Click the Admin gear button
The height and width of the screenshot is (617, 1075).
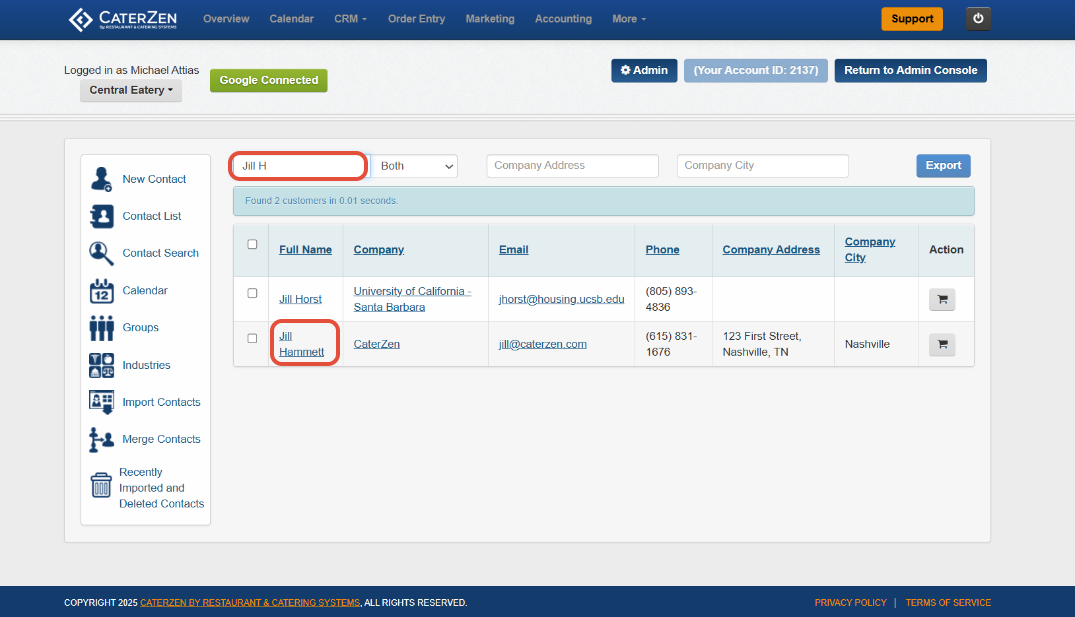pyautogui.click(x=644, y=71)
